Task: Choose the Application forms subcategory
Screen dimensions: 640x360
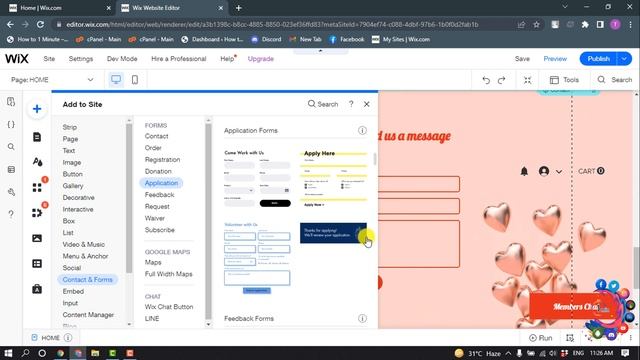Action: (161, 183)
